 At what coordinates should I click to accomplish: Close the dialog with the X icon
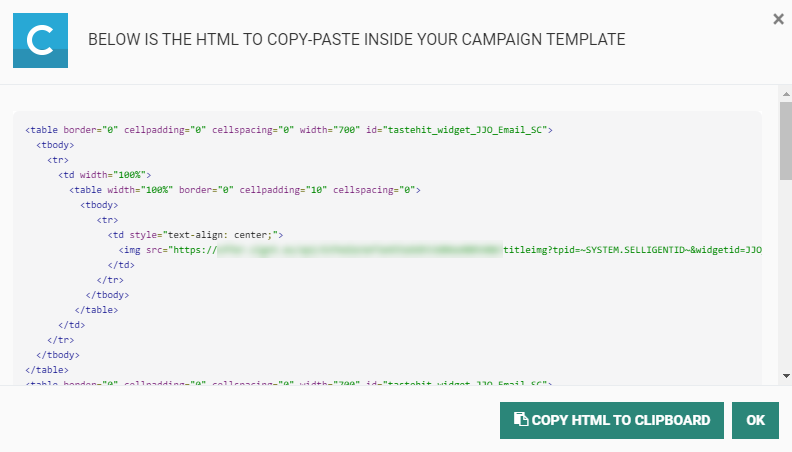tap(778, 18)
